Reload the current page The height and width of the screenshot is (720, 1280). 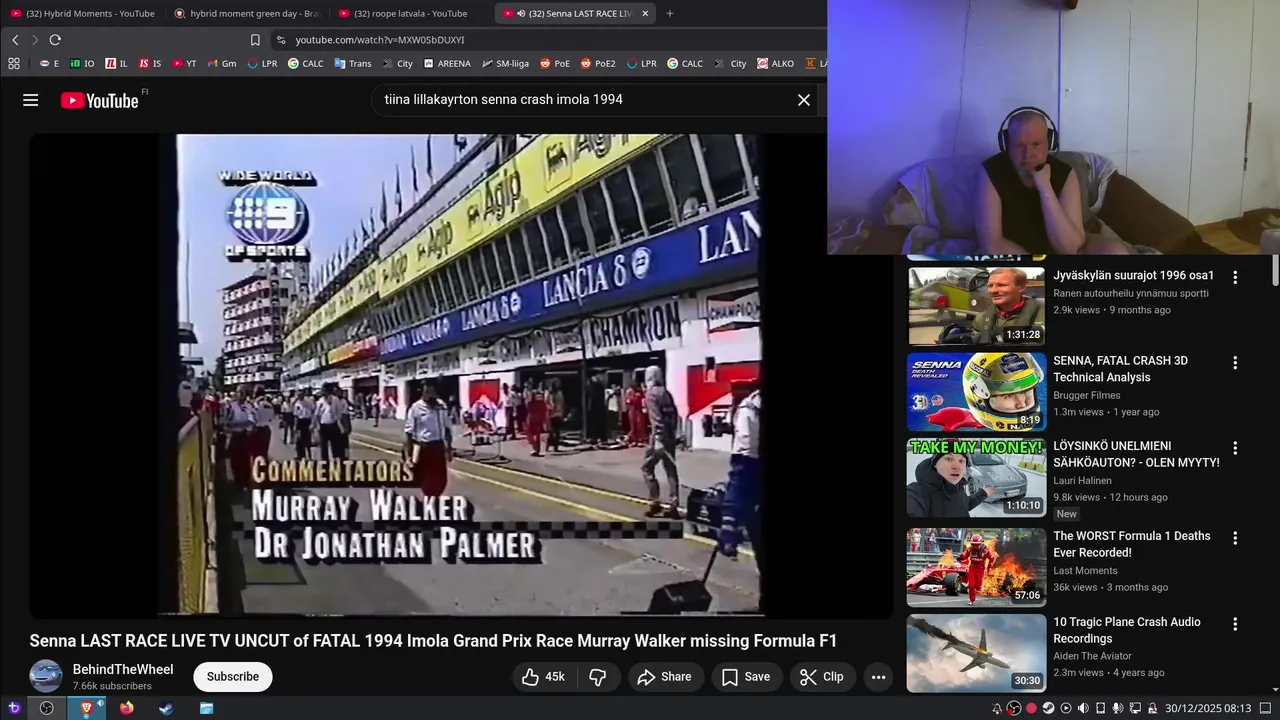55,40
